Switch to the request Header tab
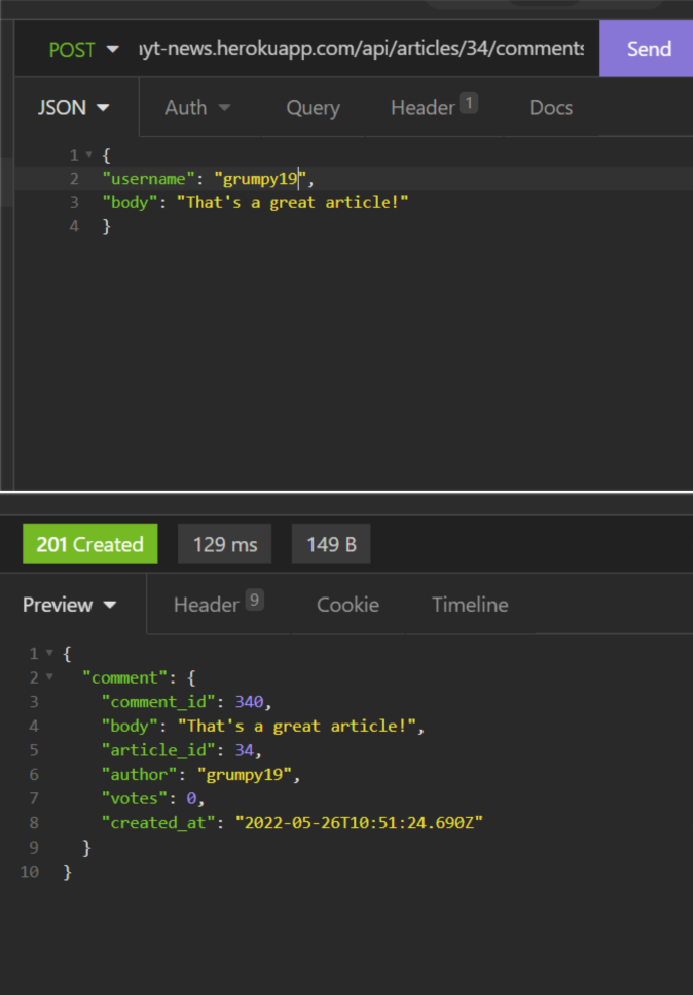This screenshot has width=693, height=995. [x=434, y=107]
